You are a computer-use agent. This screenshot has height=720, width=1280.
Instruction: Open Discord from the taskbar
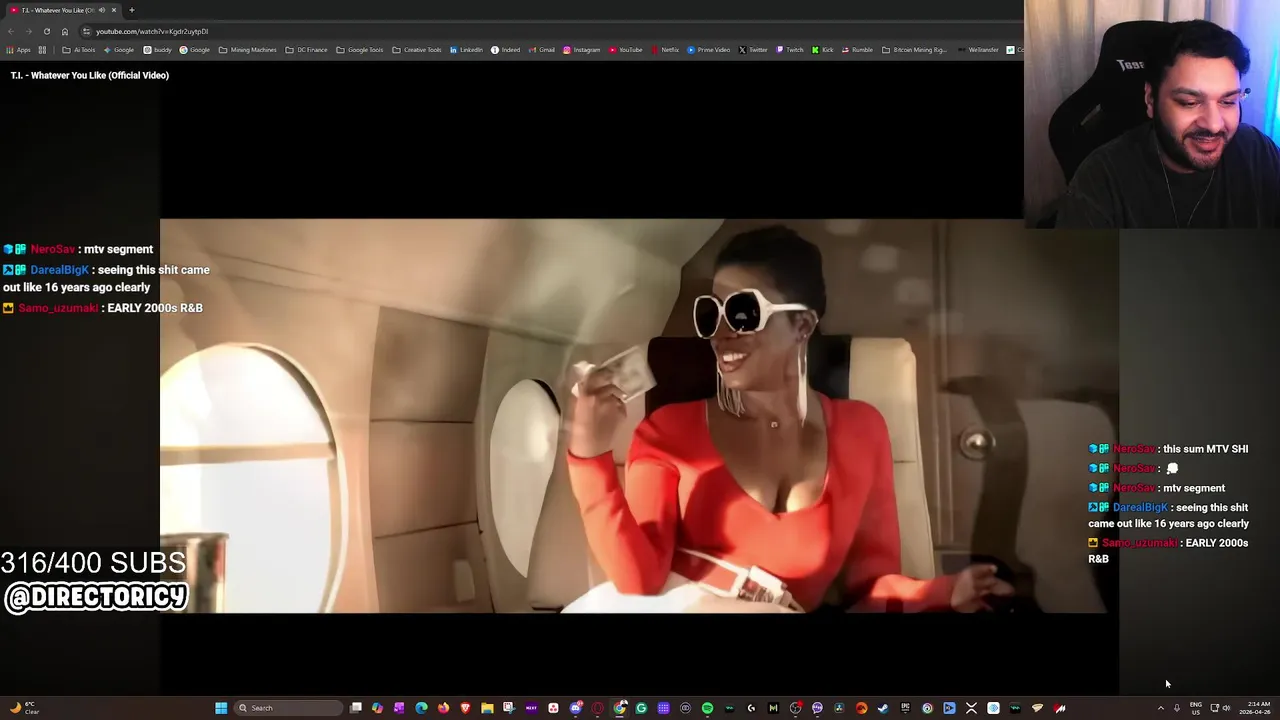[x=575, y=708]
